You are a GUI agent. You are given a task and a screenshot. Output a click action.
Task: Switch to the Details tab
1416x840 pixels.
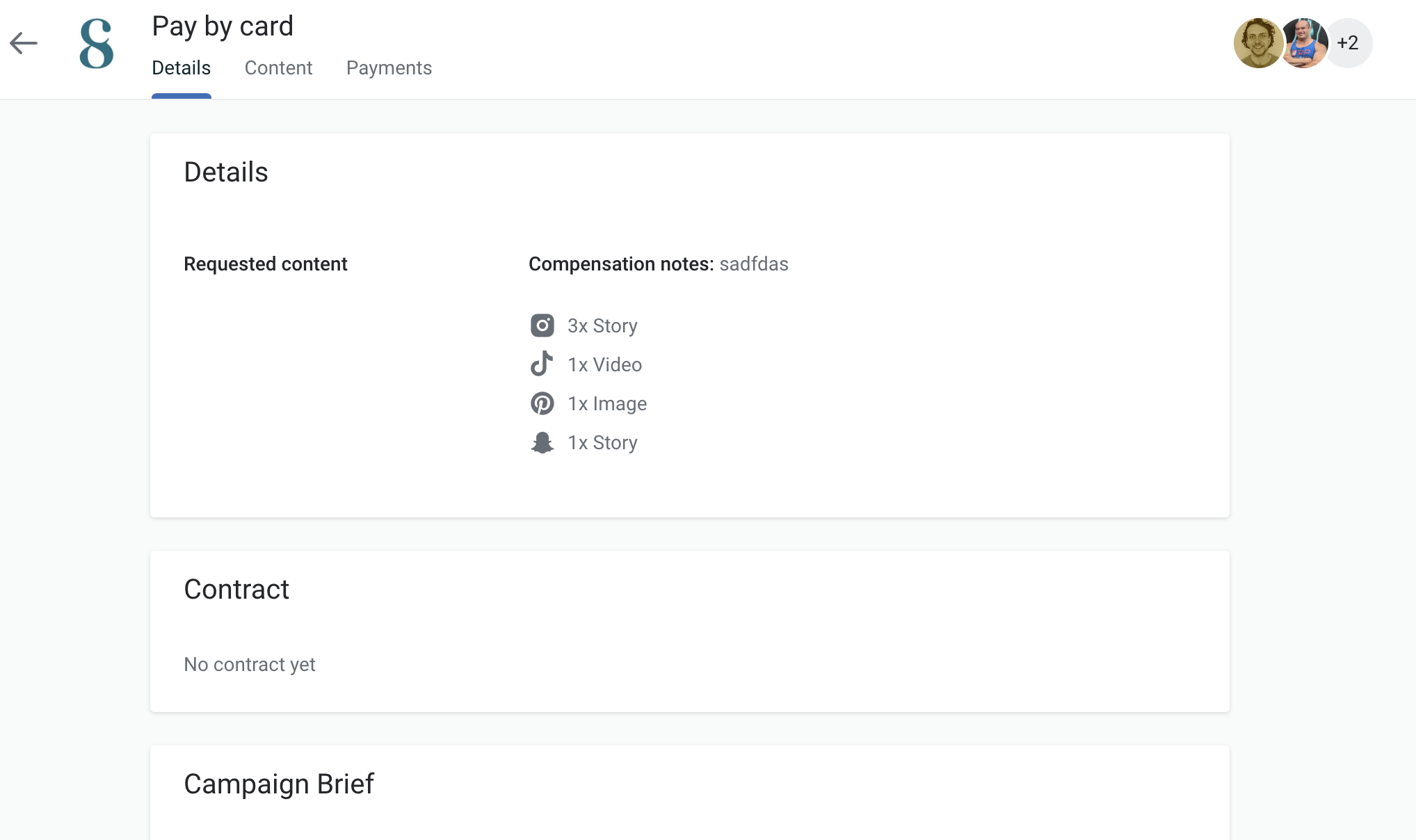click(182, 68)
